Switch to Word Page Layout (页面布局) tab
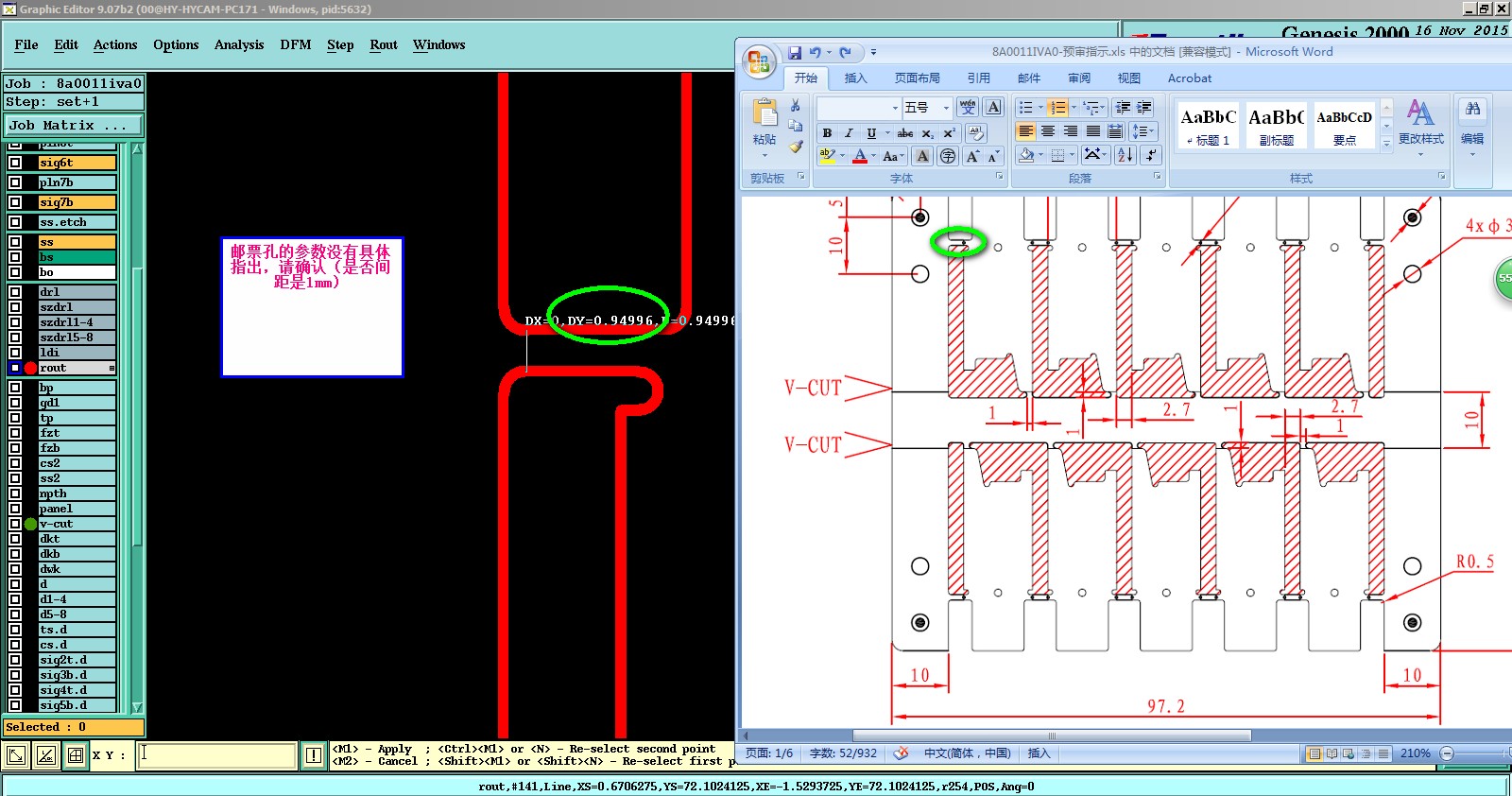Image resolution: width=1512 pixels, height=796 pixels. pyautogui.click(x=917, y=78)
